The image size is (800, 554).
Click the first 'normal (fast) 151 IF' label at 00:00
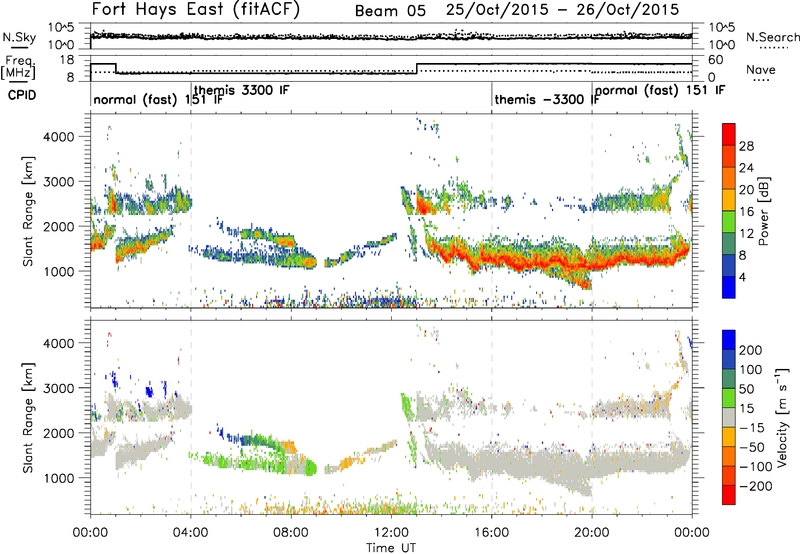coord(158,99)
